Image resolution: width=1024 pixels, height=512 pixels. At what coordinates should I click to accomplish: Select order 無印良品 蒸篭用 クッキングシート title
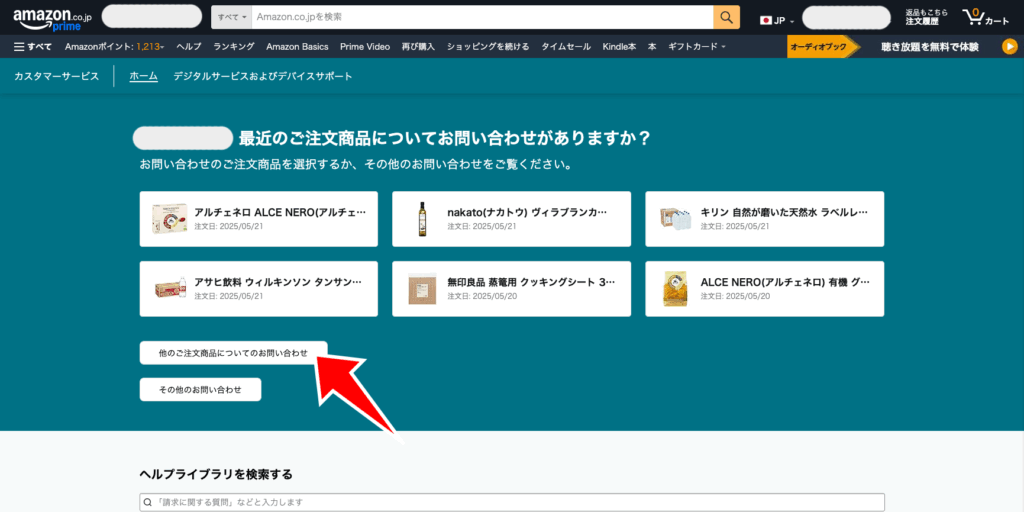click(x=531, y=282)
